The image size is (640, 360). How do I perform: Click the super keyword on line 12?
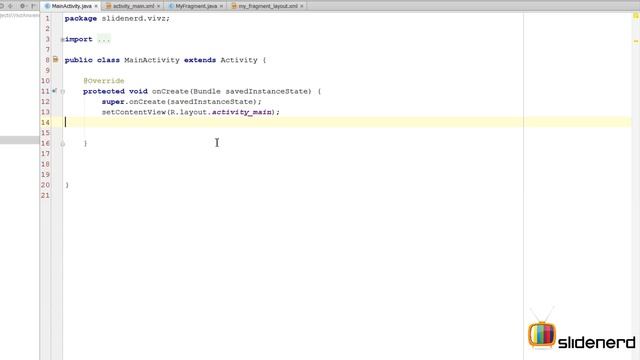click(113, 102)
